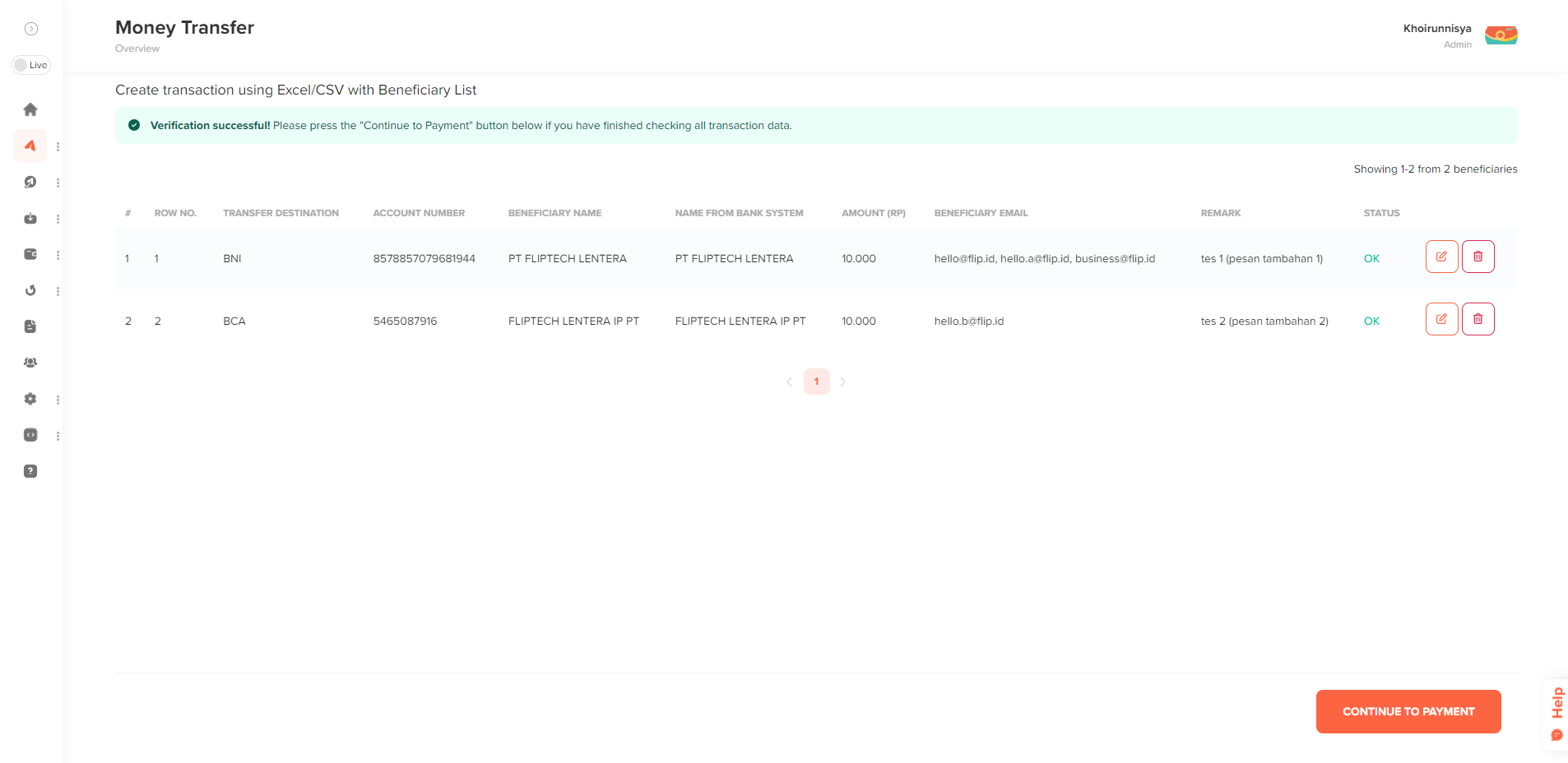Open transaction history via refresh icon
Viewport: 1568px width, 763px height.
point(30,290)
